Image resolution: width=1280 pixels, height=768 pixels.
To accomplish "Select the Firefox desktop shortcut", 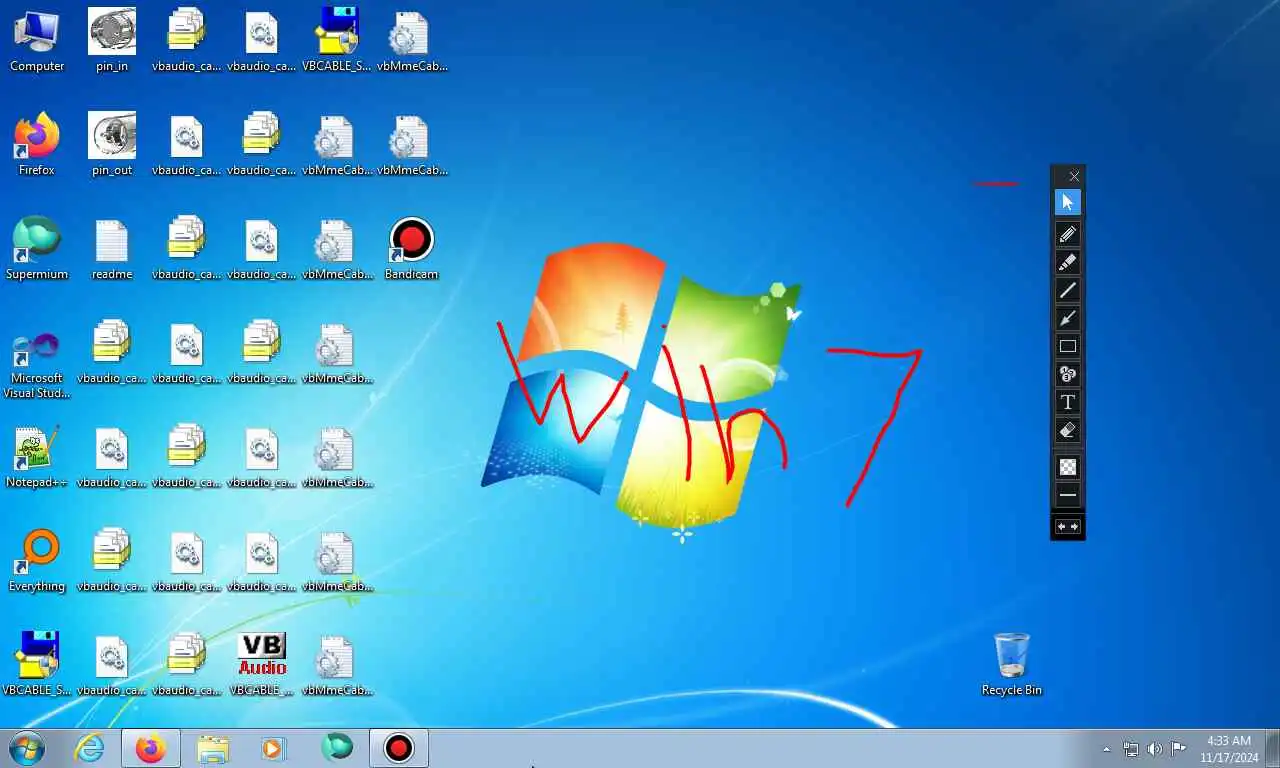I will tap(37, 145).
